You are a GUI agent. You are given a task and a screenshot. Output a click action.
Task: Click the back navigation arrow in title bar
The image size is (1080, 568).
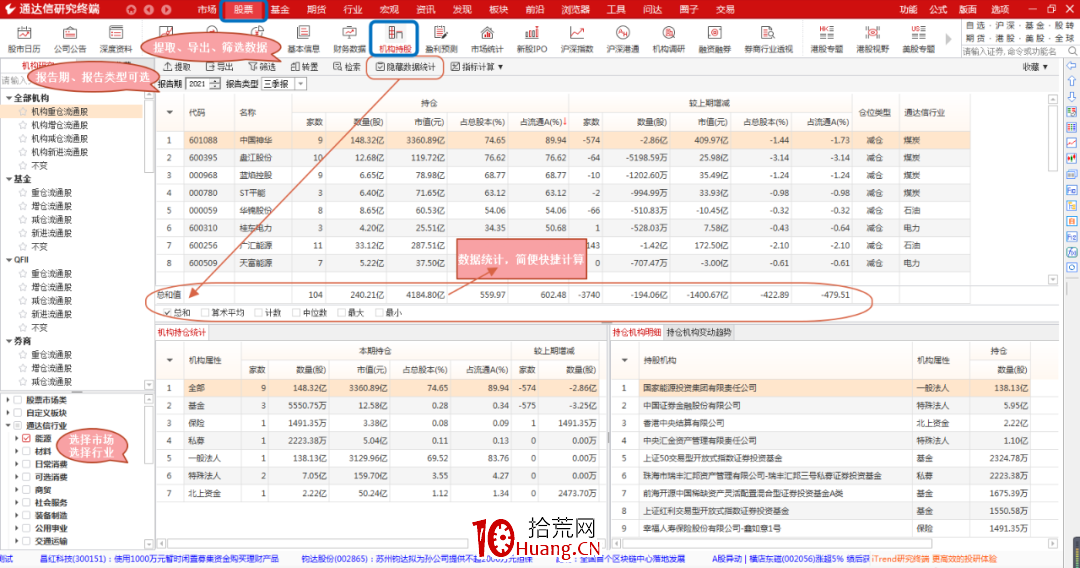click(149, 10)
